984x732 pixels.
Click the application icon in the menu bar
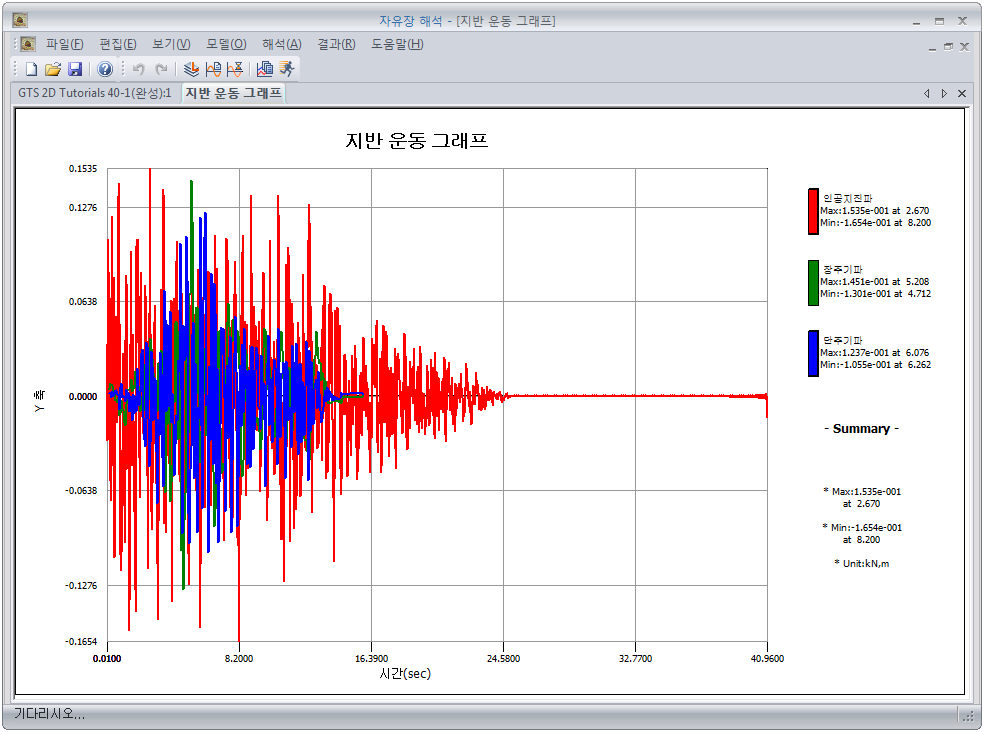click(x=28, y=44)
